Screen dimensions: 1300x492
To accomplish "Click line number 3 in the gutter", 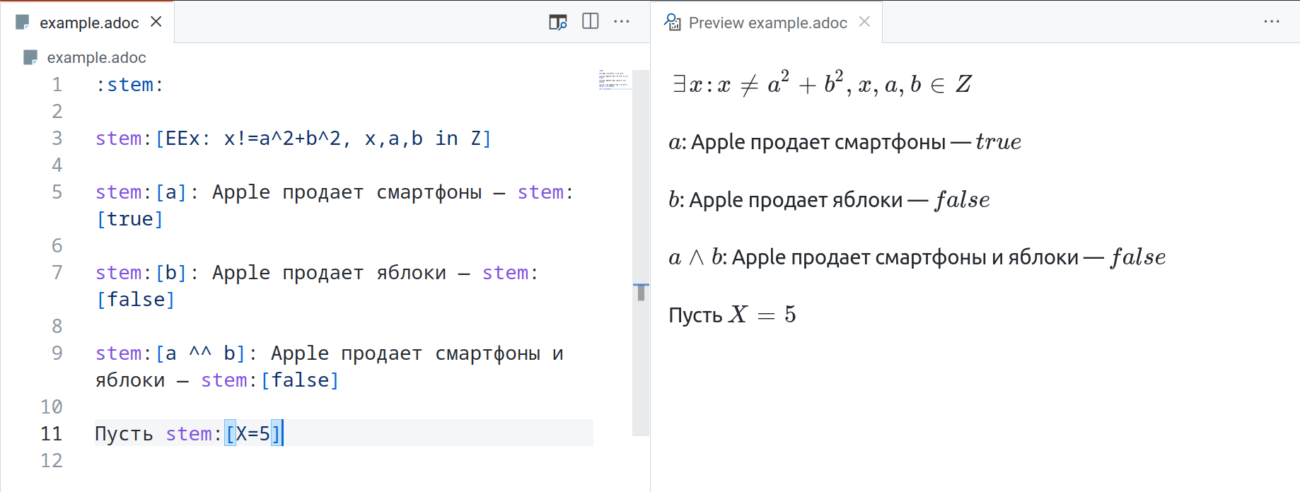I will click(56, 139).
